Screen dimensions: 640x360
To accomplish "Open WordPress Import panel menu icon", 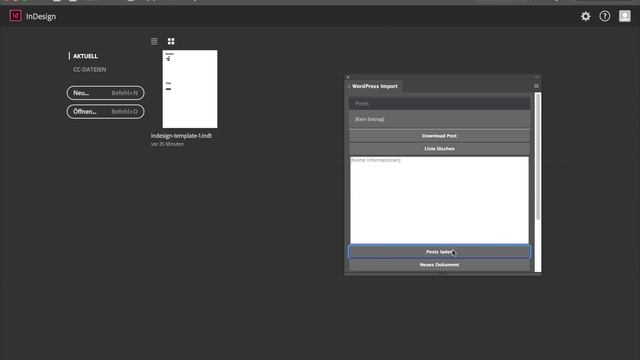I will point(536,86).
